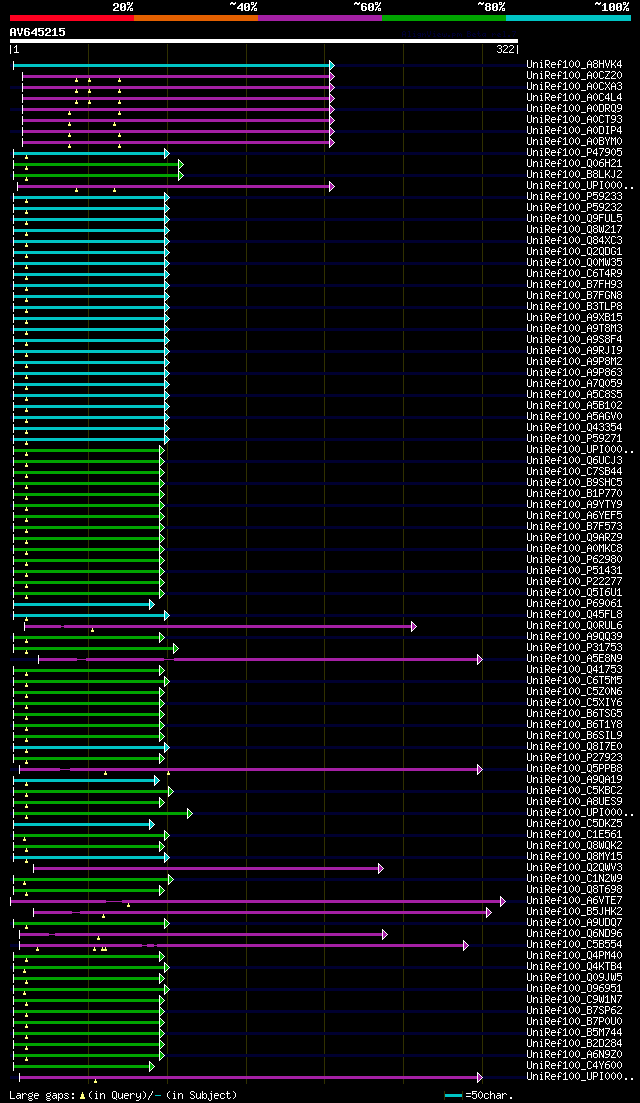Select the UniRef100_Q43354 label
Screen dimensions: 640x1103
(x=574, y=428)
